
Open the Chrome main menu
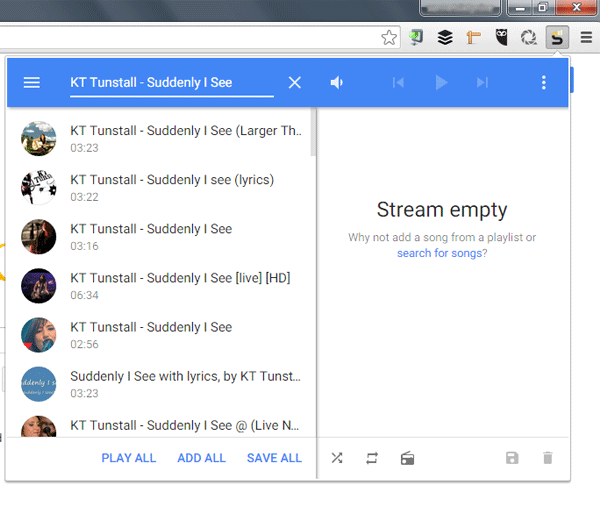tap(586, 37)
